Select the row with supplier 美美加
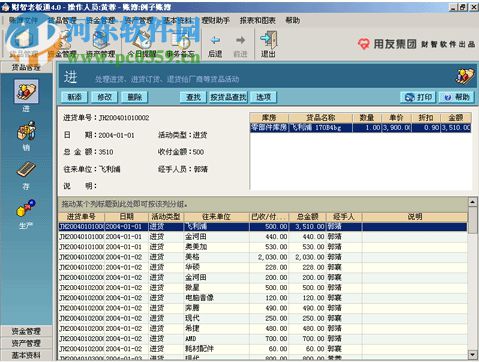This screenshot has height=362, width=479. coord(263,247)
